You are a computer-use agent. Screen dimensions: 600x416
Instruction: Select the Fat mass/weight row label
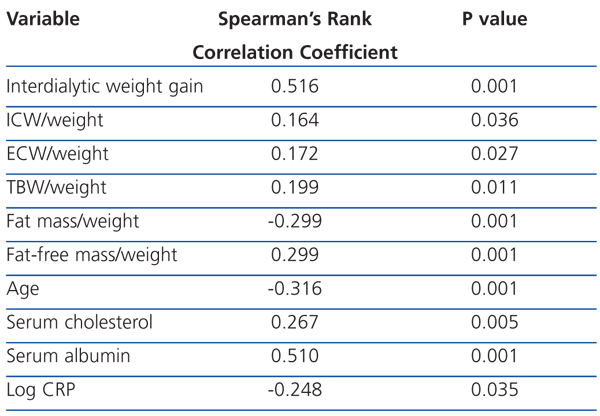73,221
